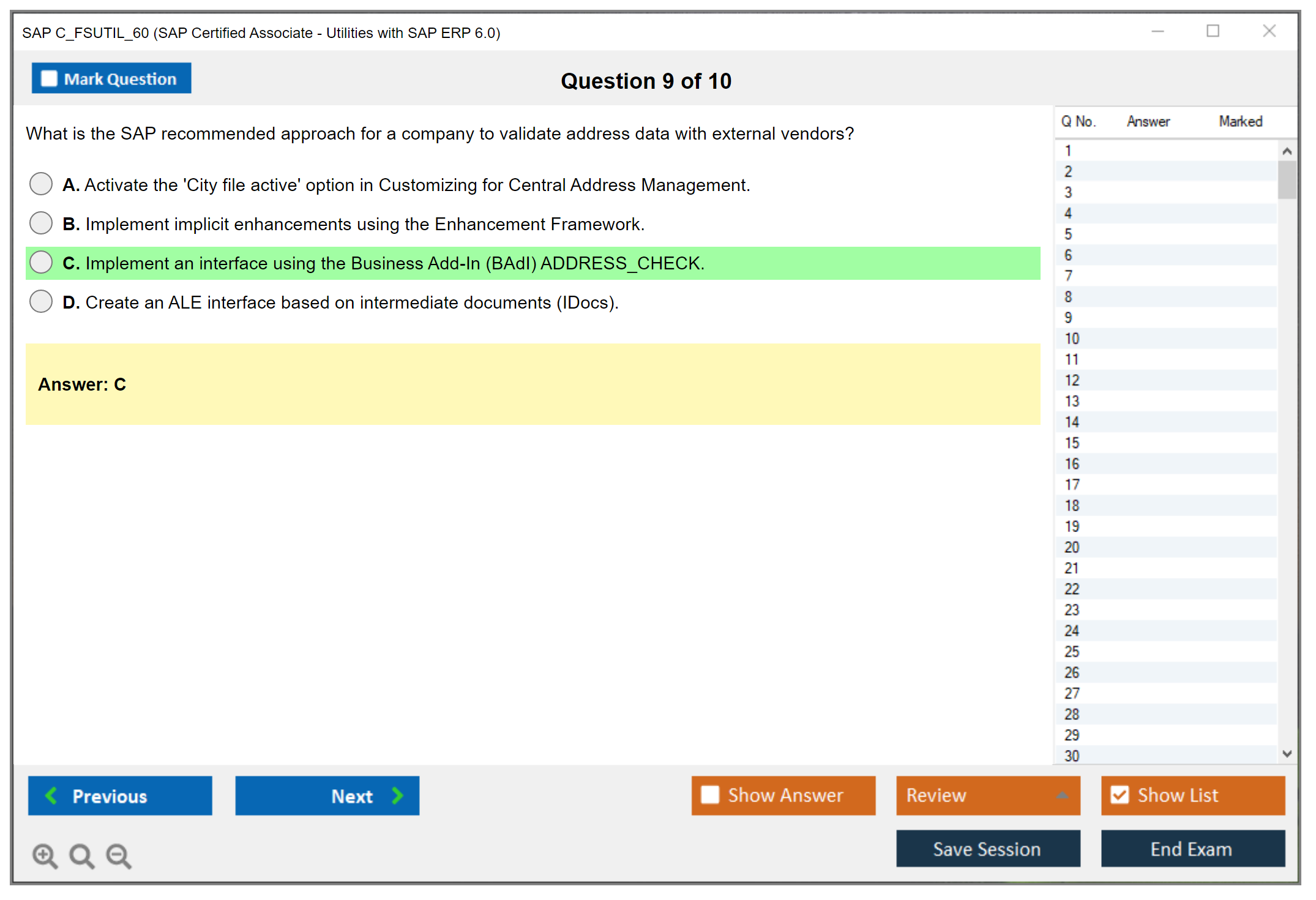Maximize the exam window
Viewport: 1316px width, 900px height.
point(1213,31)
